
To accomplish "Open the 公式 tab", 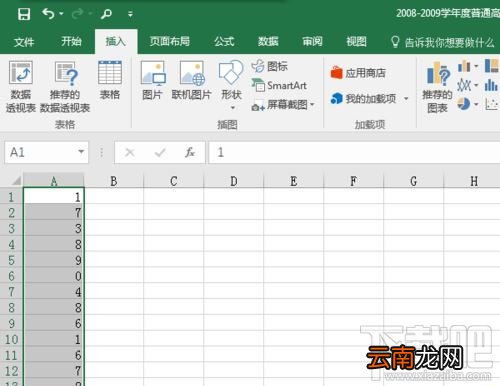I will (224, 41).
